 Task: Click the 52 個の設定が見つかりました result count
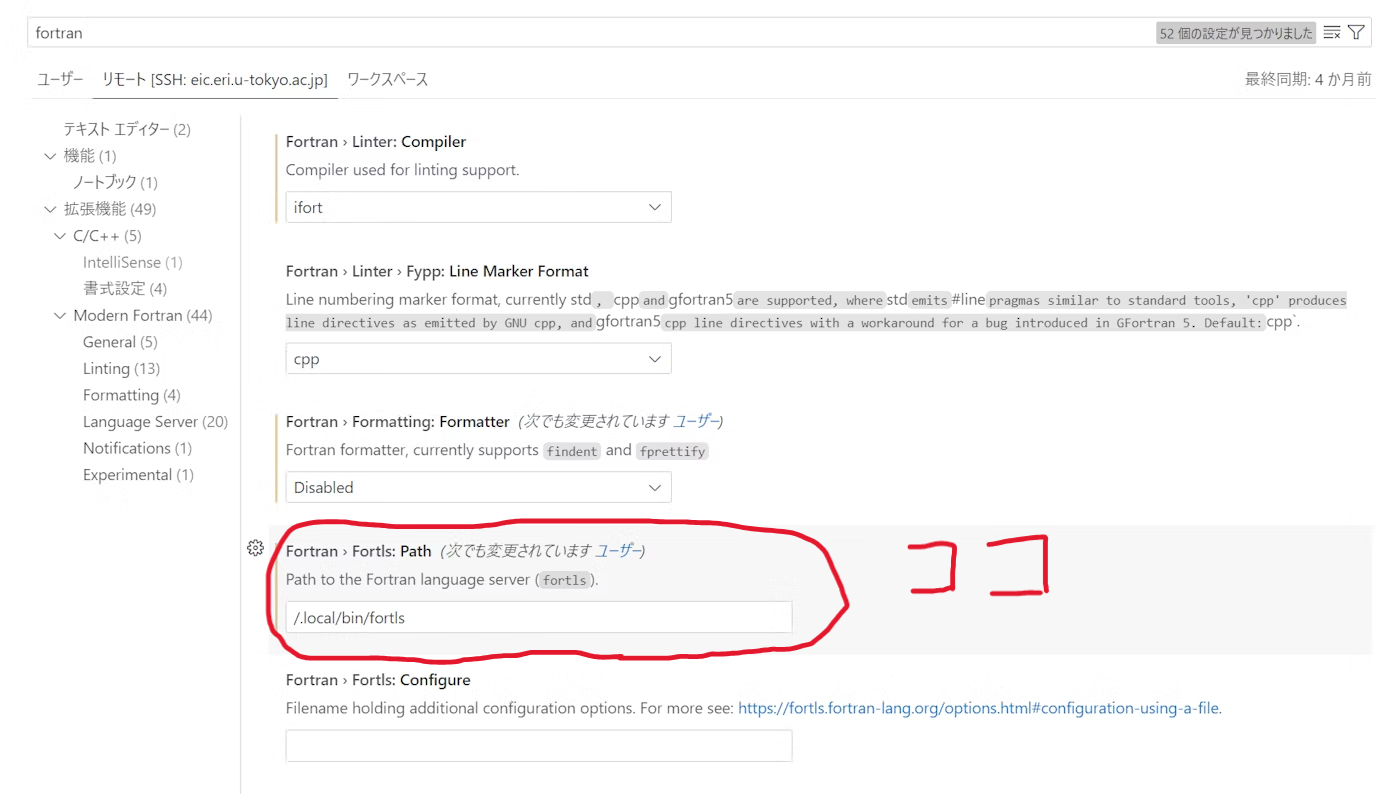click(1236, 33)
